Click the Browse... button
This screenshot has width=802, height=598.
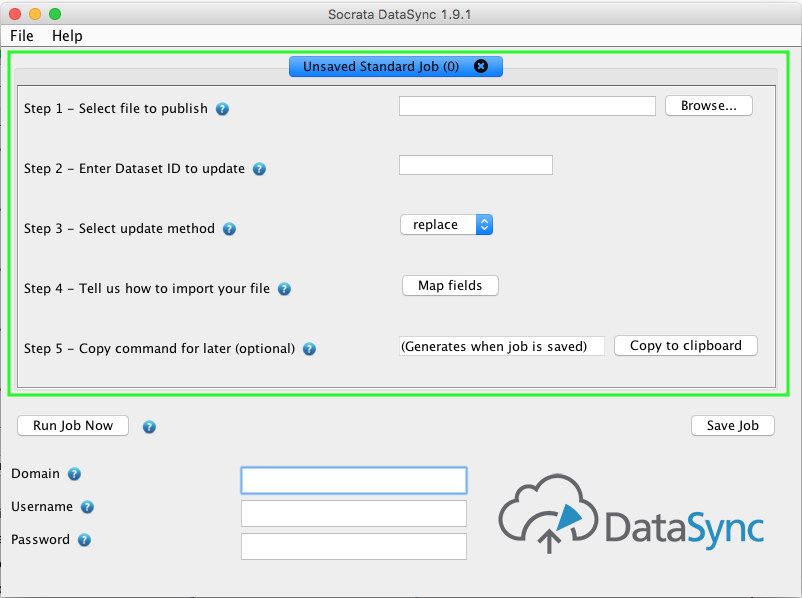click(708, 106)
